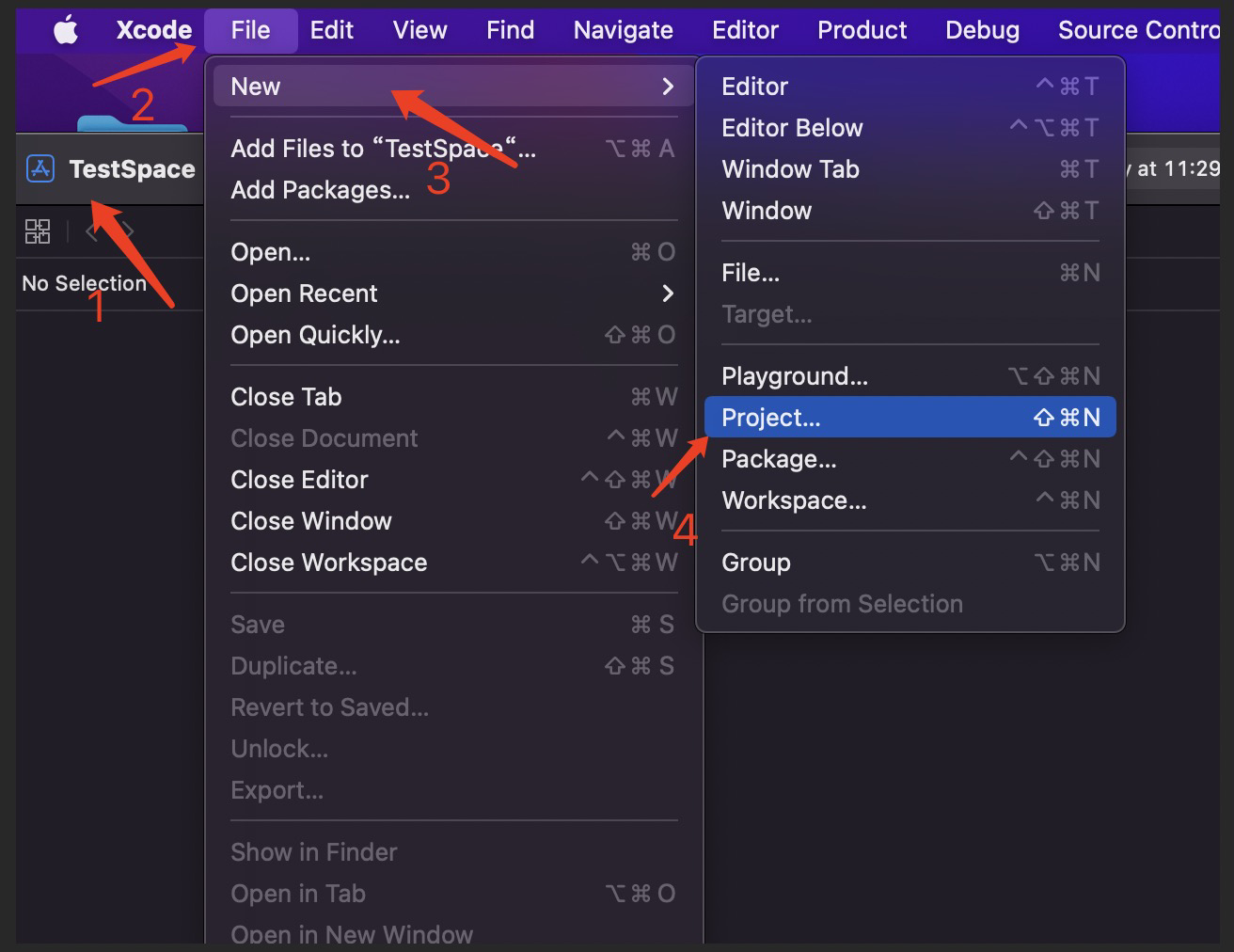Expand the Open Recent submenu
This screenshot has height=952, width=1234.
(453, 294)
